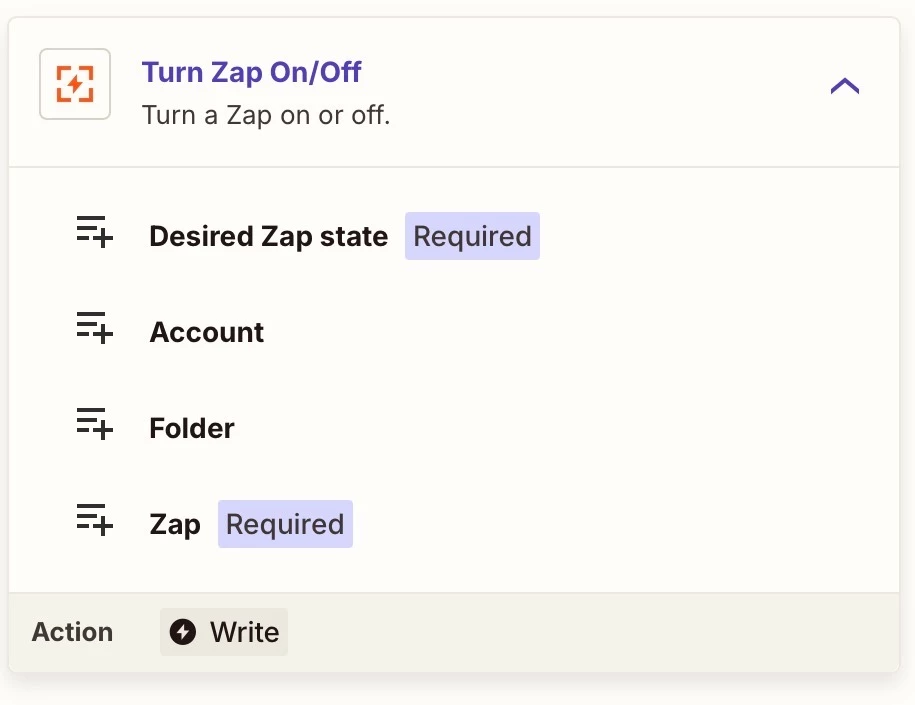Image resolution: width=915 pixels, height=705 pixels.
Task: Open the Turn Zap On/Off title link
Action: [x=251, y=72]
